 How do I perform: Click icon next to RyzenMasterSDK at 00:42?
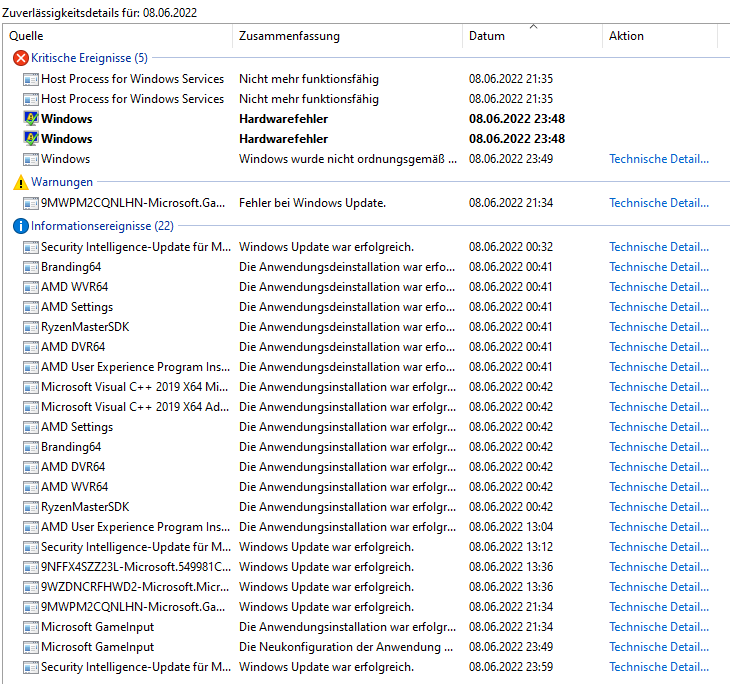[31, 508]
